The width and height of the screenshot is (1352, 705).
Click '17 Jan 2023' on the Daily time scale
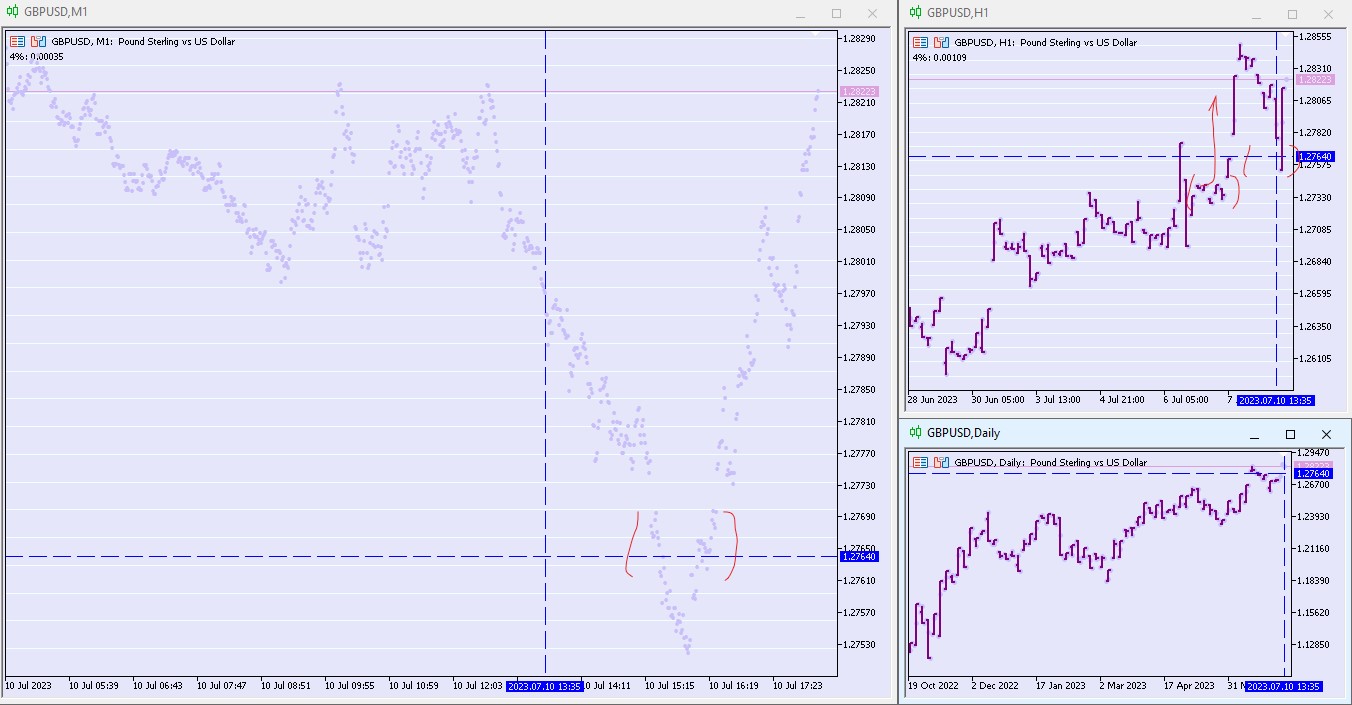pyautogui.click(x=1061, y=686)
